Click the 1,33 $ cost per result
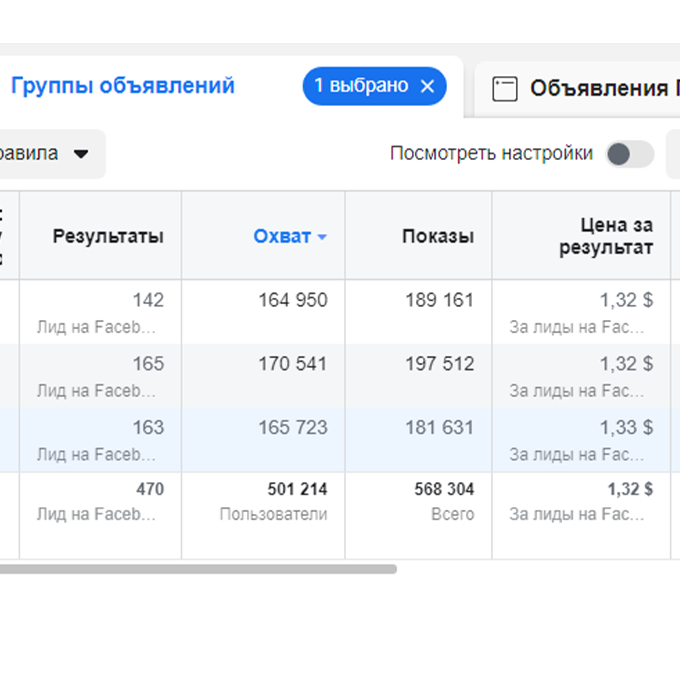This screenshot has height=700, width=680. coord(626,428)
